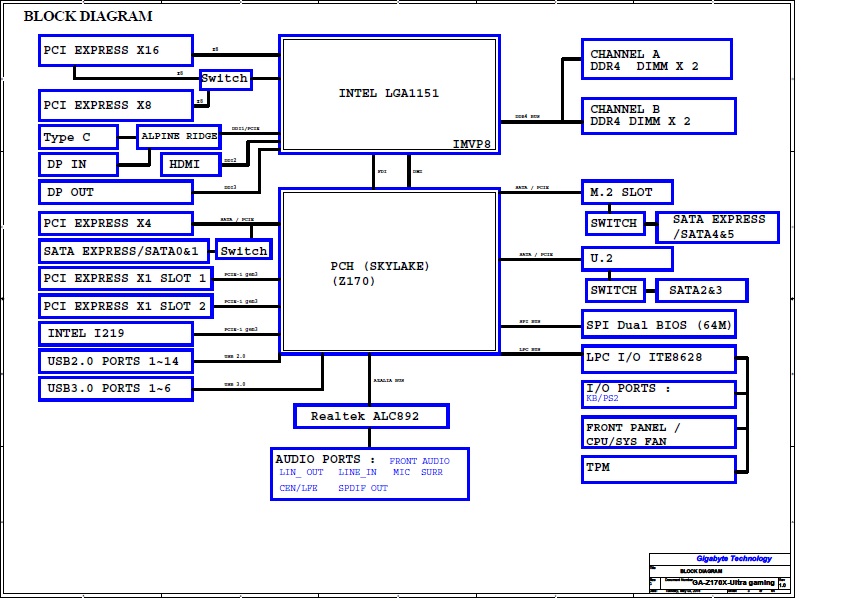Click the M.2 SLOT block
Viewport: 851px width, 601px height.
627,192
